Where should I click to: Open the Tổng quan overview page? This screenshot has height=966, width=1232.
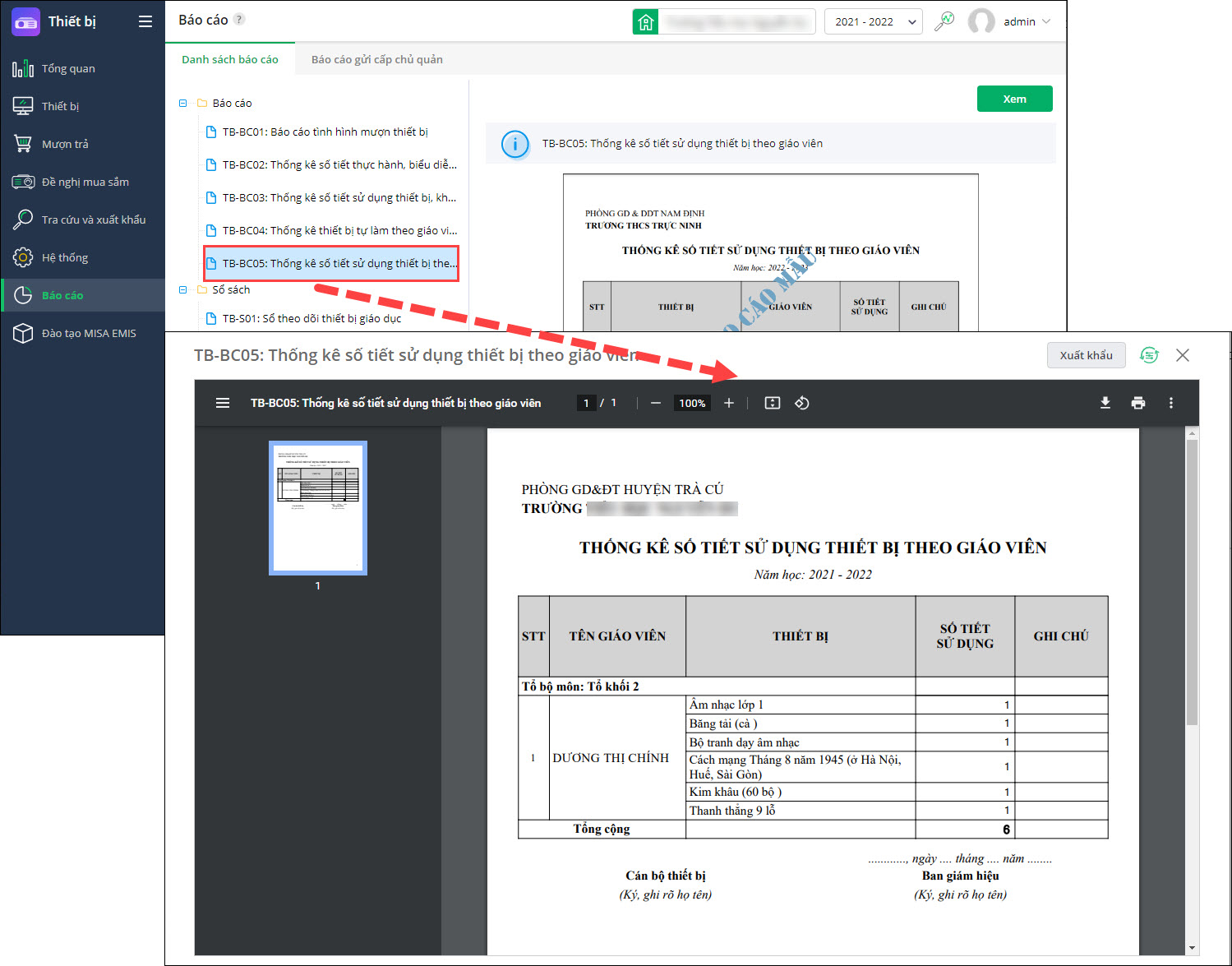click(x=83, y=68)
